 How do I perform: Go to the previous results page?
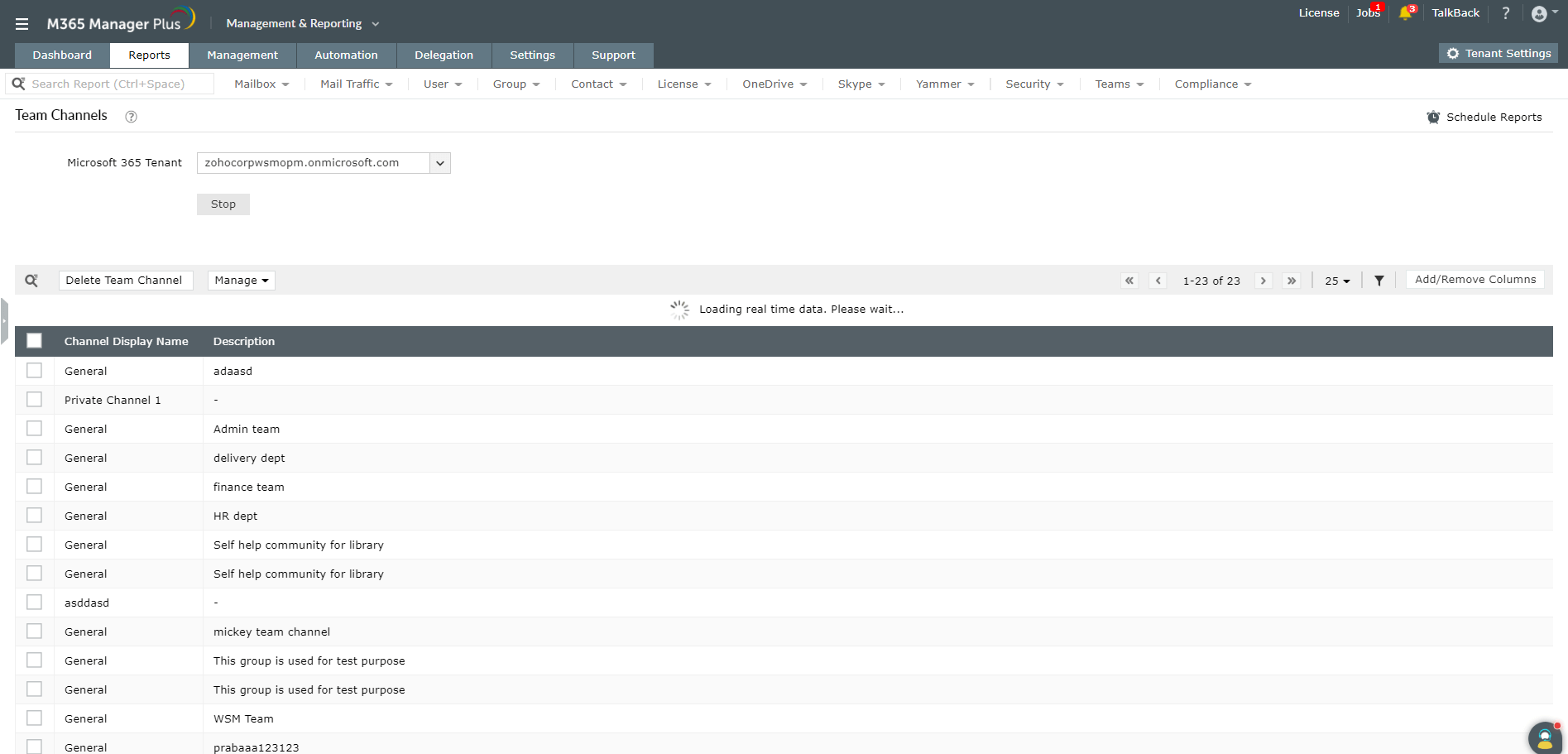tap(1158, 281)
